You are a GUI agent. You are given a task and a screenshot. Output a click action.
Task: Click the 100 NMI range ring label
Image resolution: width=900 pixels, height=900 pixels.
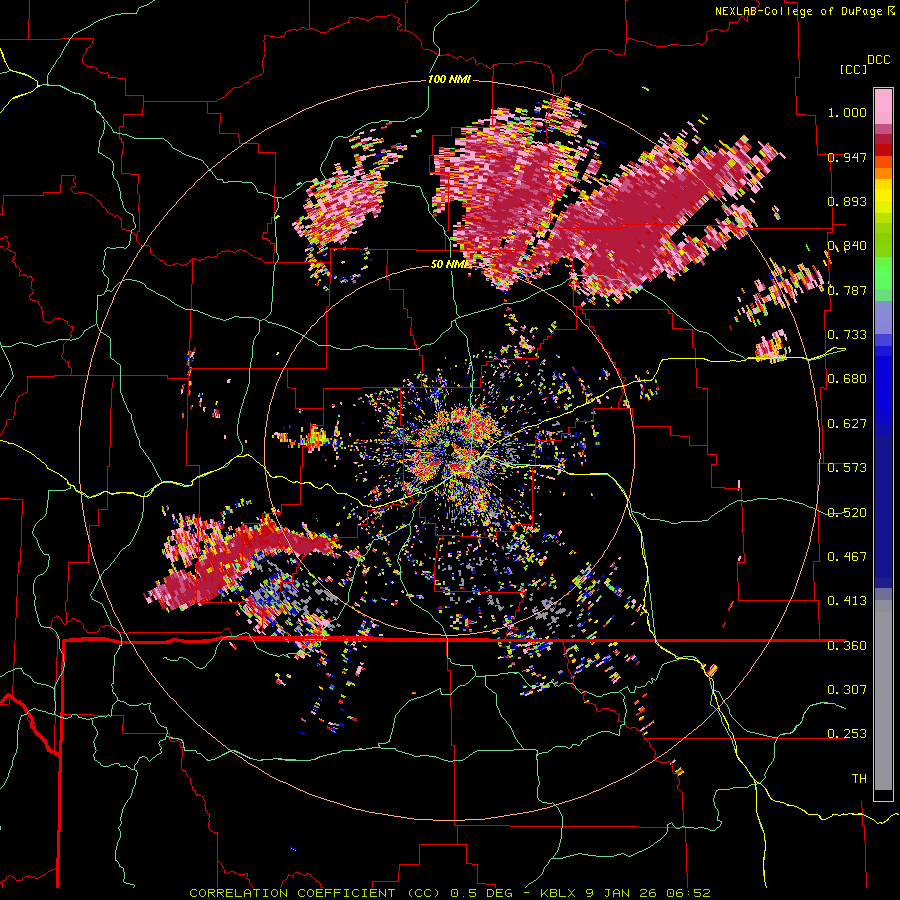[449, 79]
